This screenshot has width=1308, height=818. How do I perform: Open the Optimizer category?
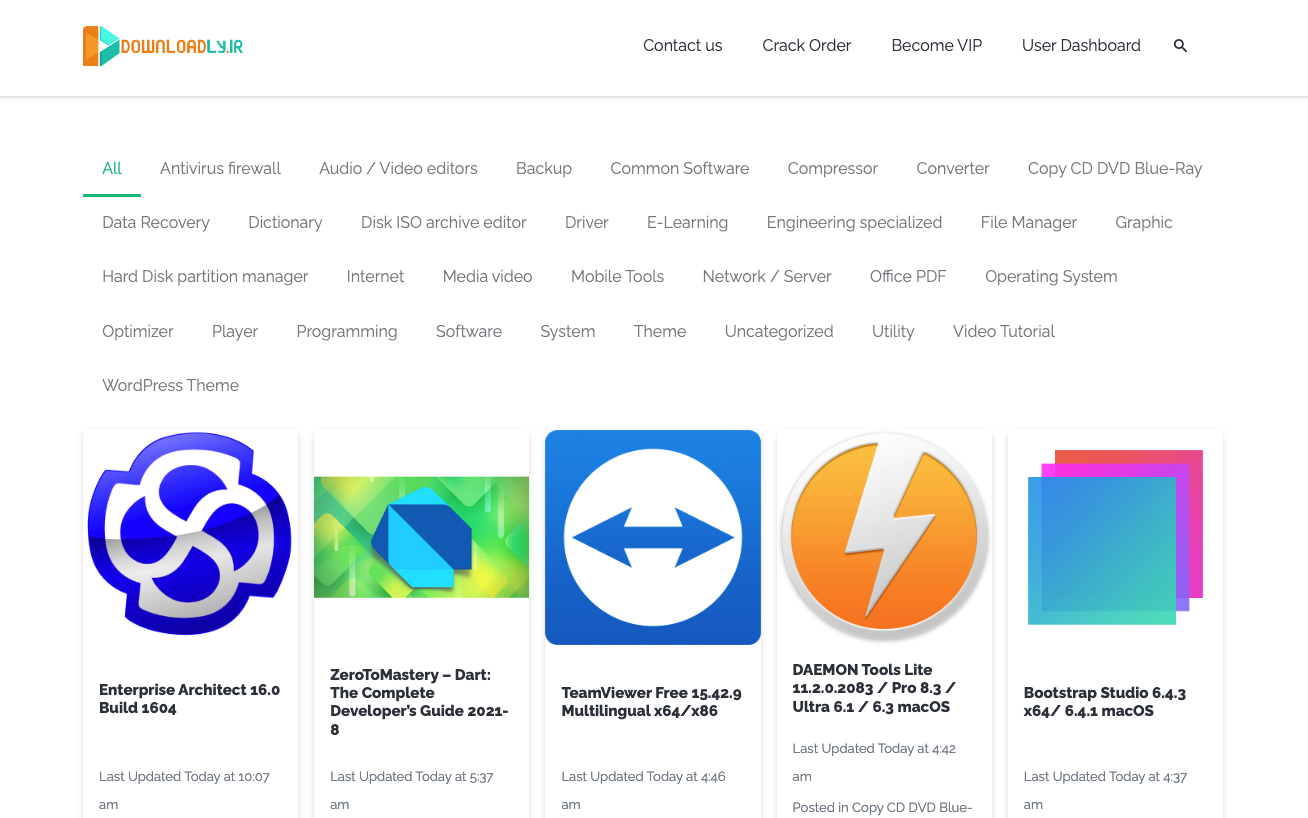click(x=138, y=331)
